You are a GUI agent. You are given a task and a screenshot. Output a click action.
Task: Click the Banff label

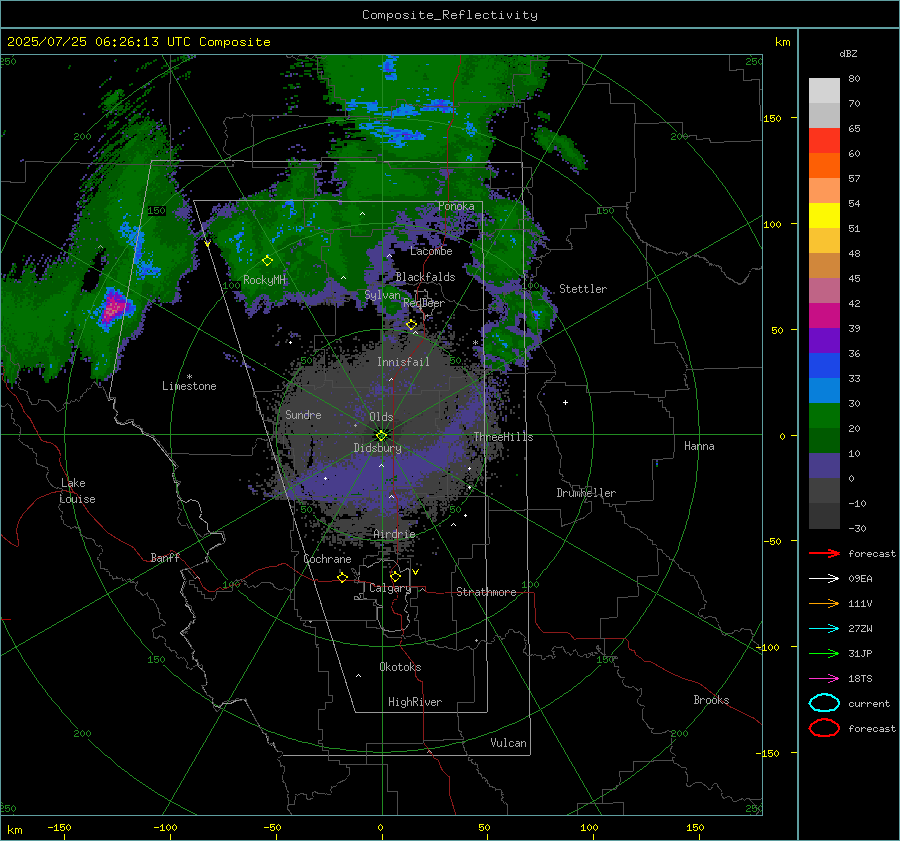[x=165, y=557]
